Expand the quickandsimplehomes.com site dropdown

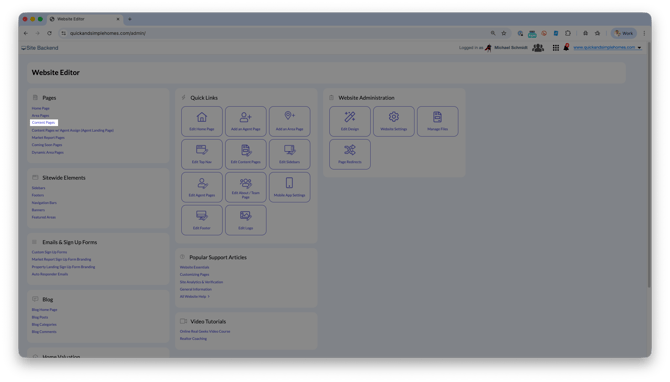[x=608, y=47]
